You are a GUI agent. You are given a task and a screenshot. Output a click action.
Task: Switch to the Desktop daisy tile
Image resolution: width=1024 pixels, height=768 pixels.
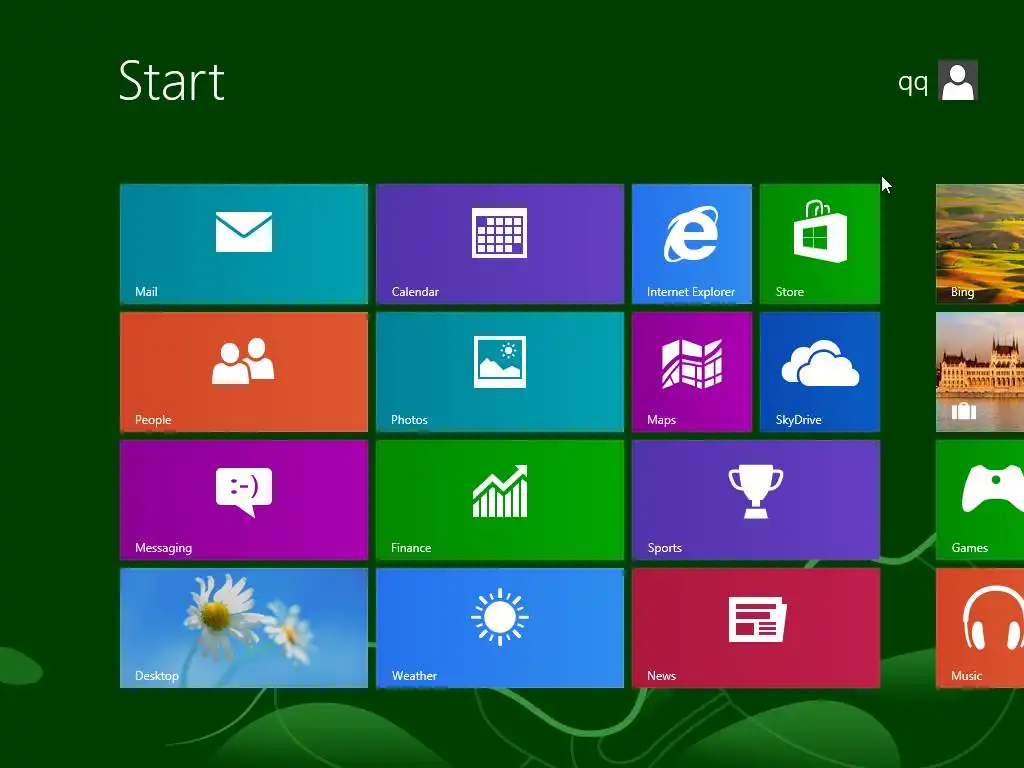244,628
